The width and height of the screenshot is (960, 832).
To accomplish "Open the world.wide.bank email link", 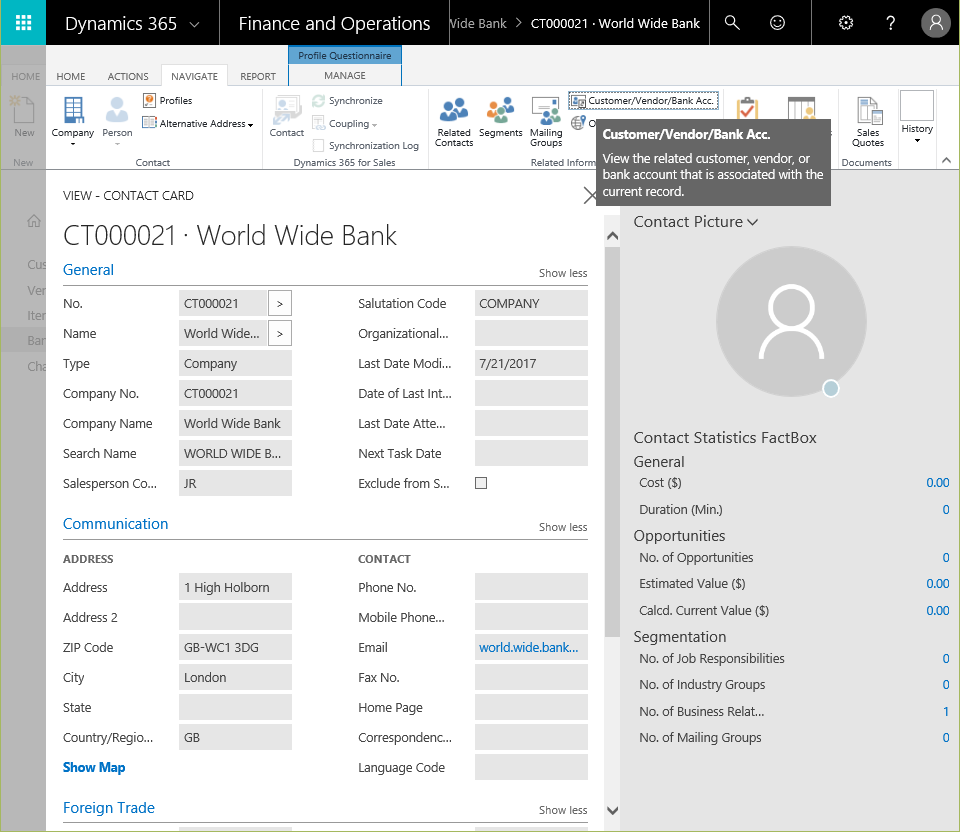I will click(x=528, y=648).
